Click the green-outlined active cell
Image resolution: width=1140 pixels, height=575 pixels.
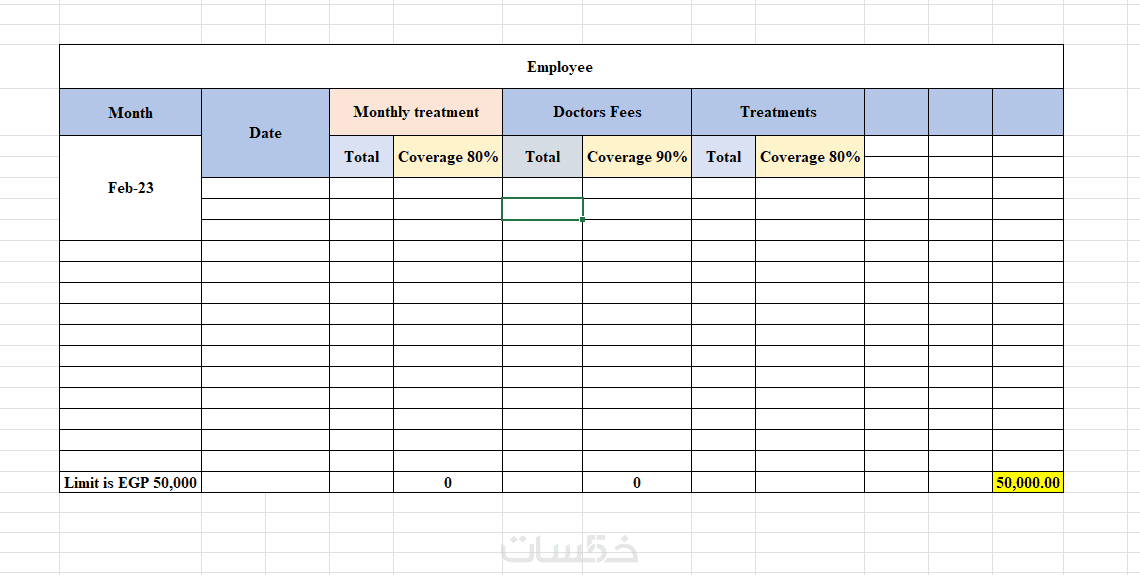click(542, 209)
